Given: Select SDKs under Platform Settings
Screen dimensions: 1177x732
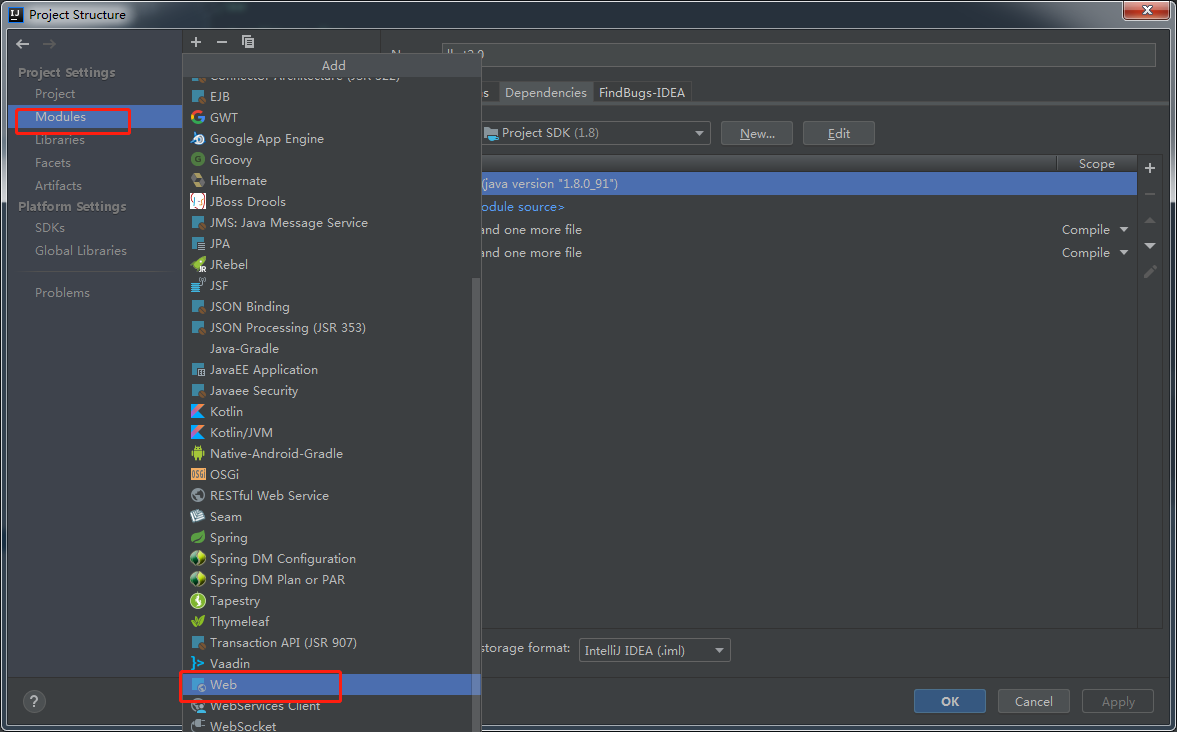Looking at the screenshot, I should [50, 227].
